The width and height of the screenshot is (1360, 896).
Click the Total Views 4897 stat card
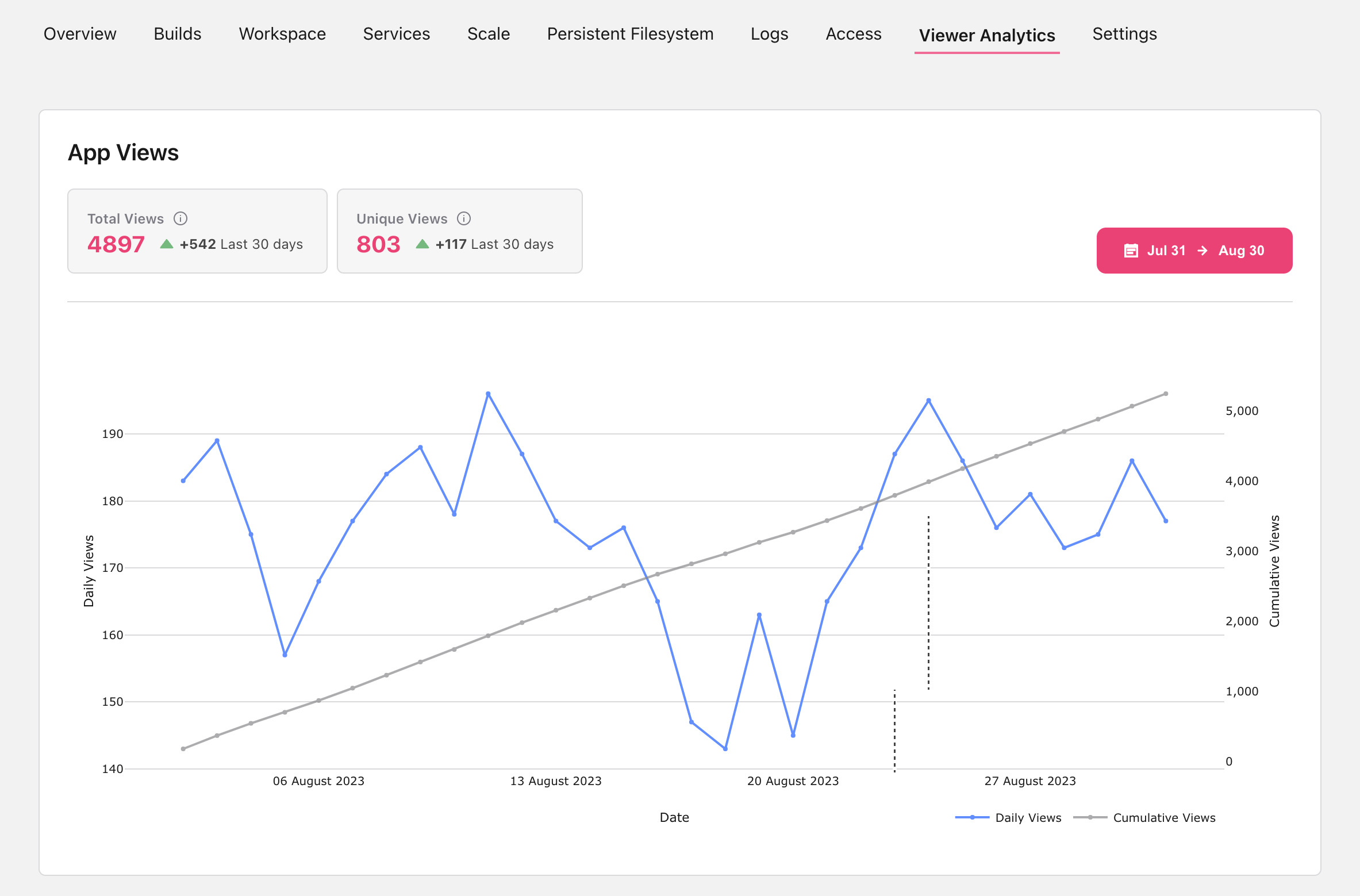[197, 231]
